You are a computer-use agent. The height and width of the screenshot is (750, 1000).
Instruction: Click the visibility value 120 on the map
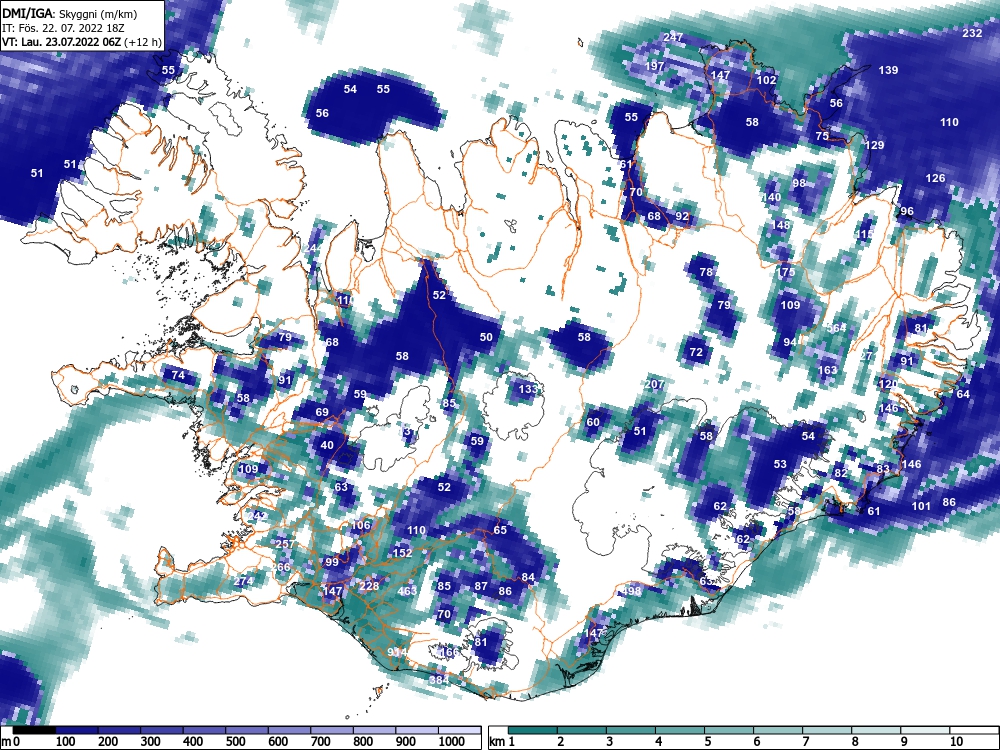pyautogui.click(x=888, y=384)
